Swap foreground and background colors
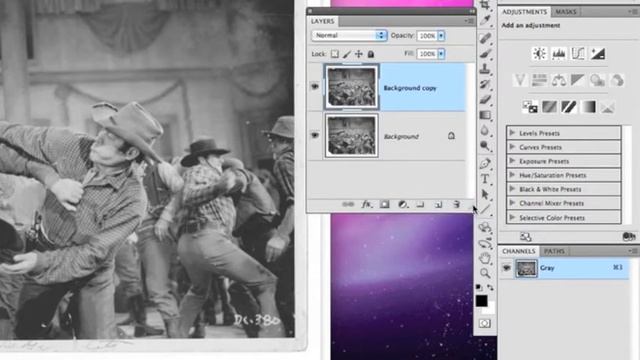The width and height of the screenshot is (640, 360). click(x=491, y=288)
